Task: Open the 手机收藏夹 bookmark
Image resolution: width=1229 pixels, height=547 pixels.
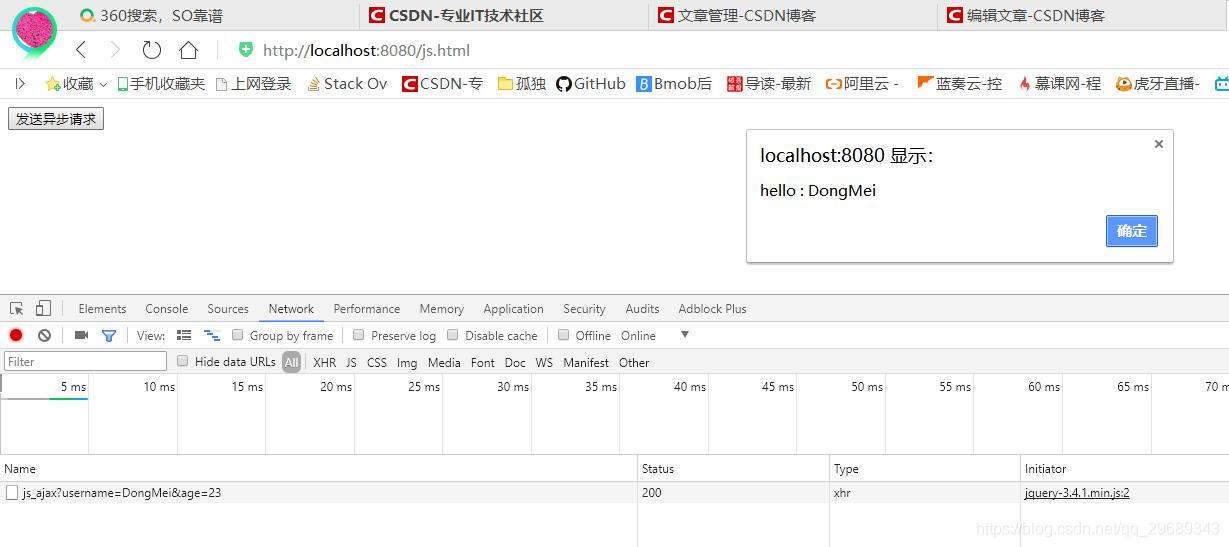Action: click(x=161, y=84)
